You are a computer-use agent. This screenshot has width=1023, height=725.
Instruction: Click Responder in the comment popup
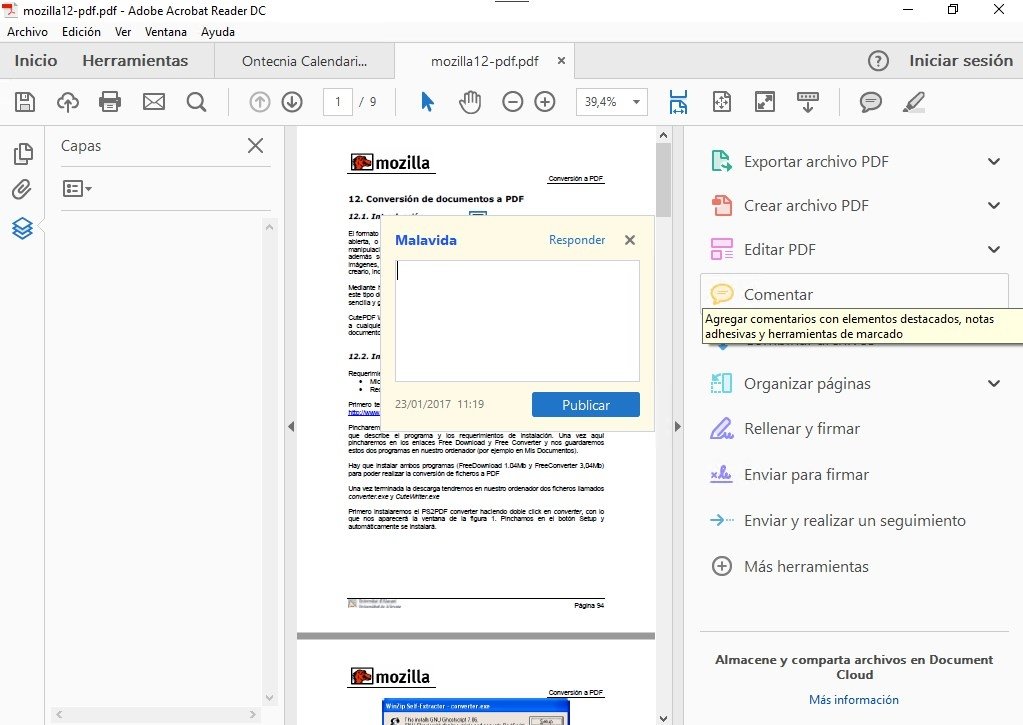577,239
